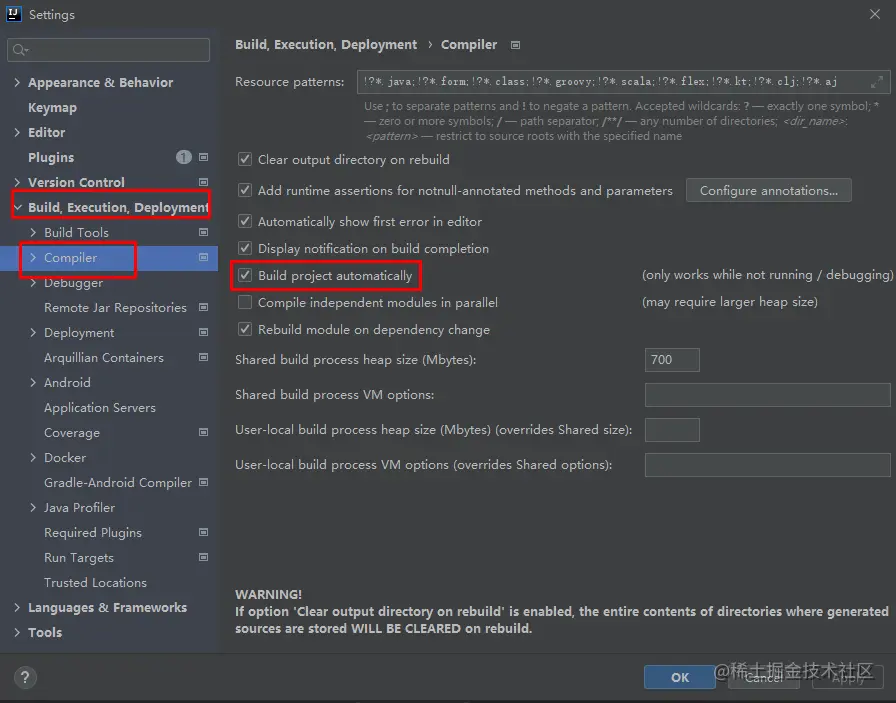The image size is (896, 703).
Task: Click Configure annotations button
Action: coord(769,190)
